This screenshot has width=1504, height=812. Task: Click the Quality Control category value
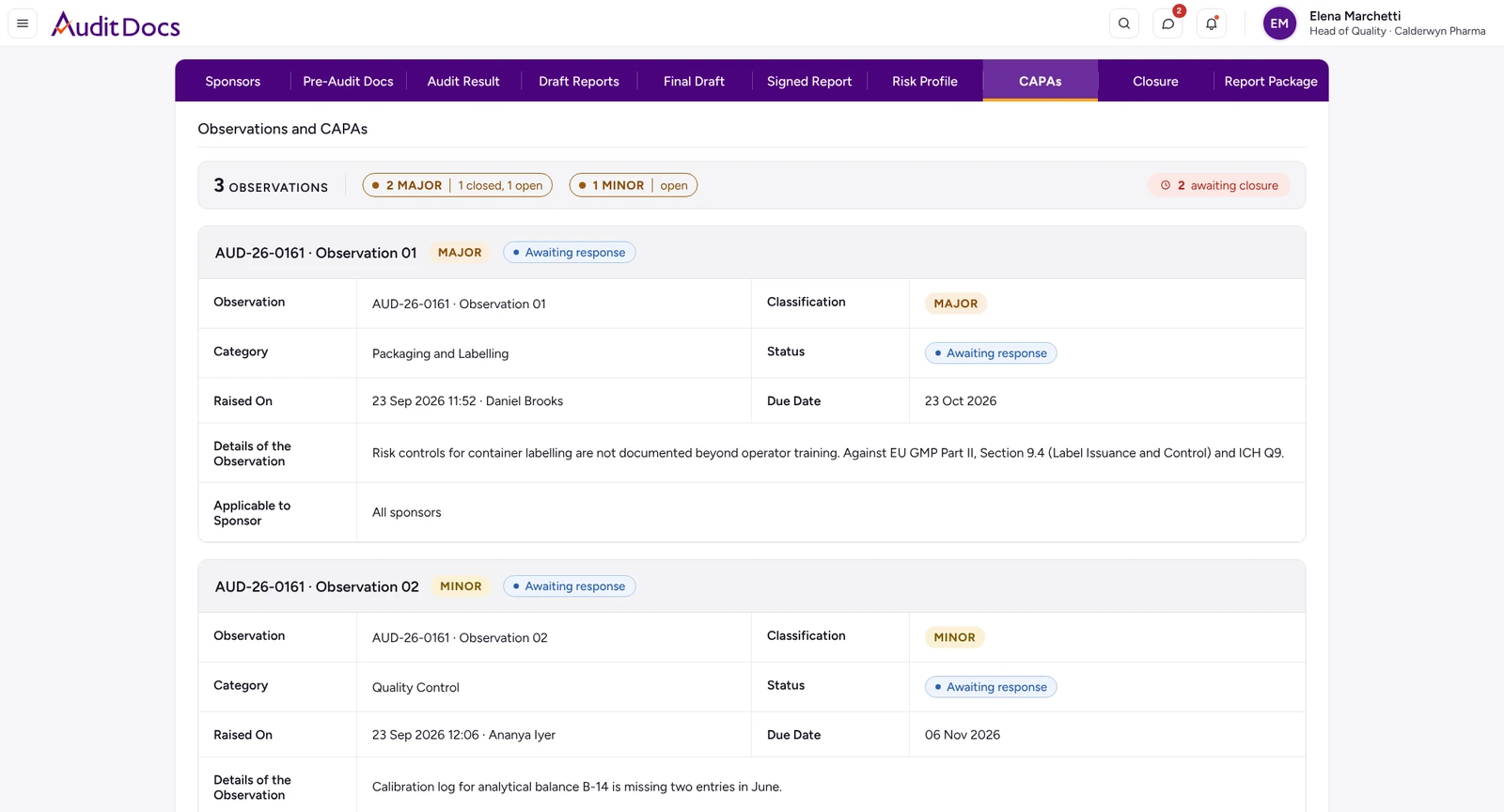tap(415, 687)
